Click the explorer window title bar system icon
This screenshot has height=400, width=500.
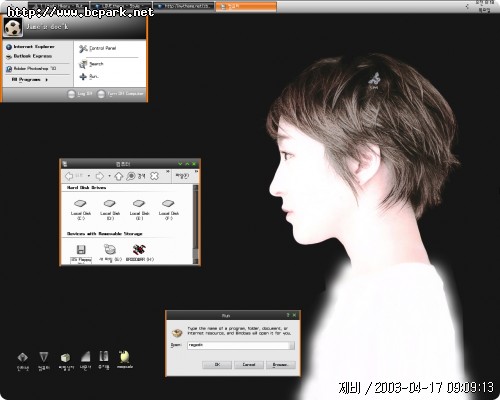(x=65, y=164)
